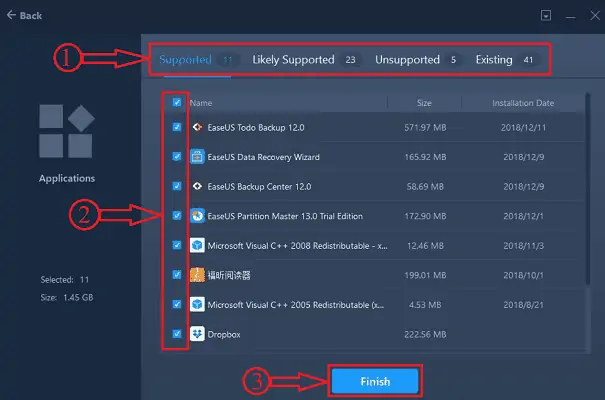The image size is (605, 400).
Task: Select the Dropbox name text
Action: point(224,334)
